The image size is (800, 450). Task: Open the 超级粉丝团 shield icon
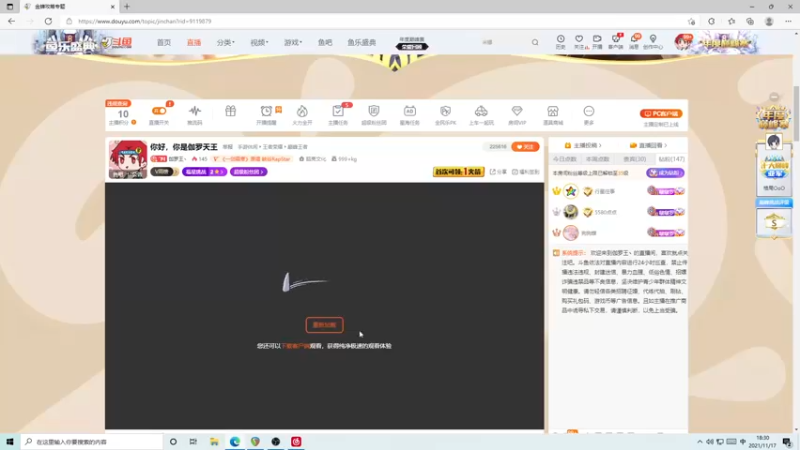[x=373, y=111]
